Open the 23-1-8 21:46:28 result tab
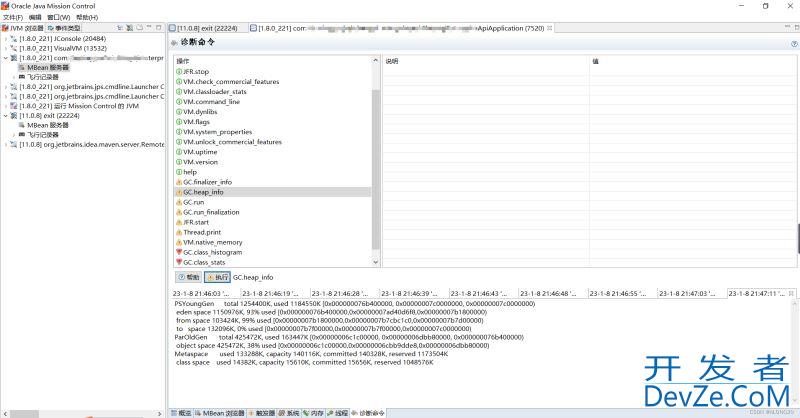 pyautogui.click(x=343, y=293)
